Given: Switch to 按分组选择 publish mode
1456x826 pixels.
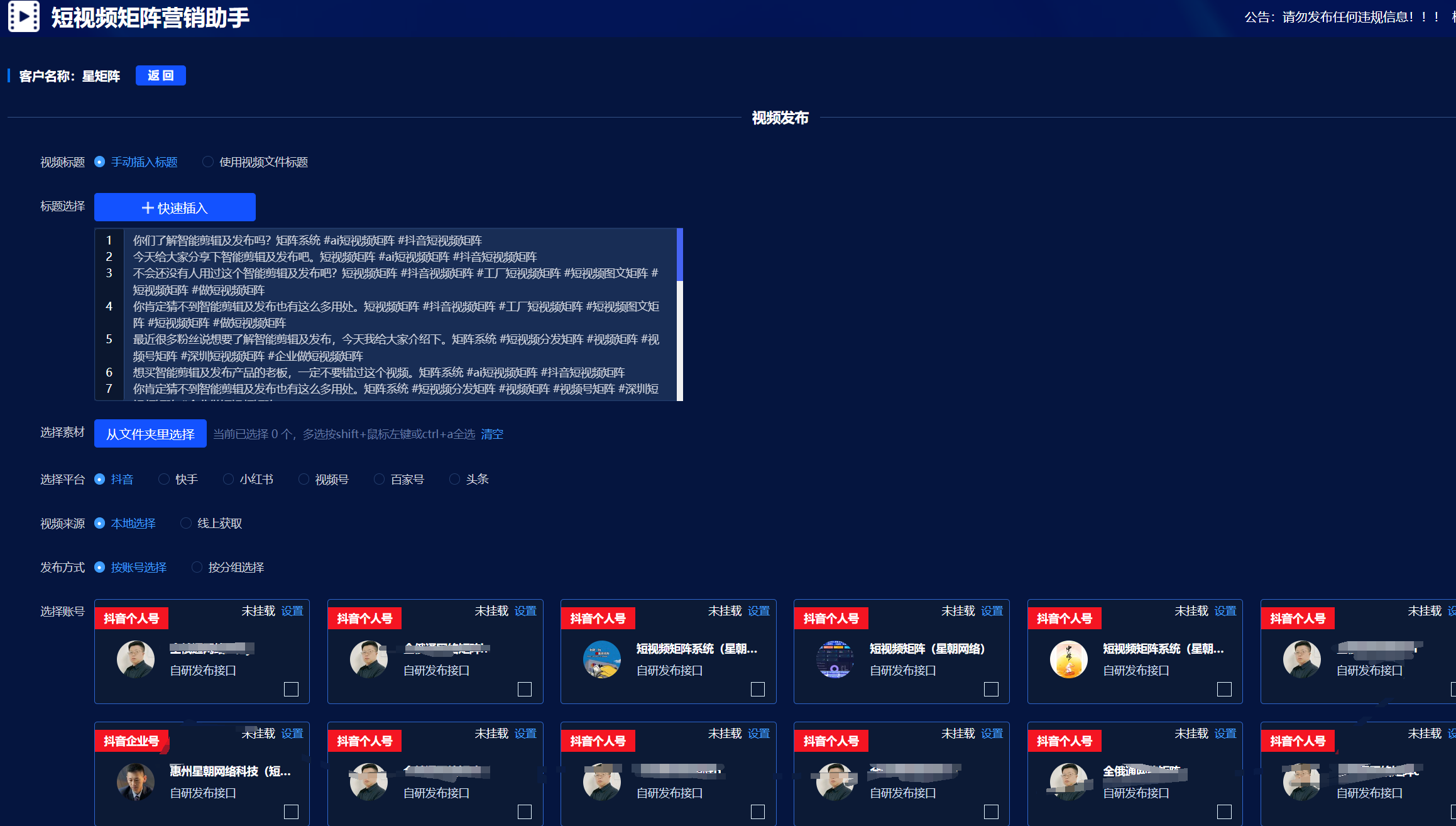Looking at the screenshot, I should point(197,568).
